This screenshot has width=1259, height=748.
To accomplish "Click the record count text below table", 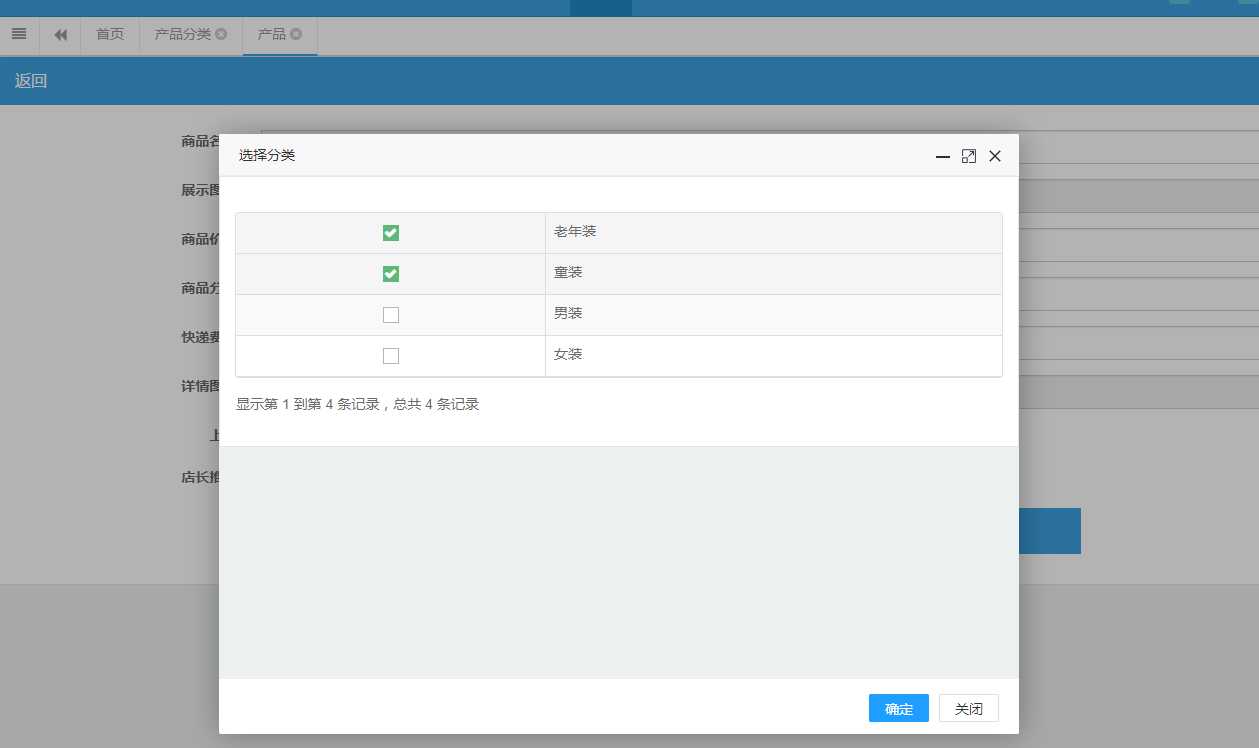I will (357, 405).
